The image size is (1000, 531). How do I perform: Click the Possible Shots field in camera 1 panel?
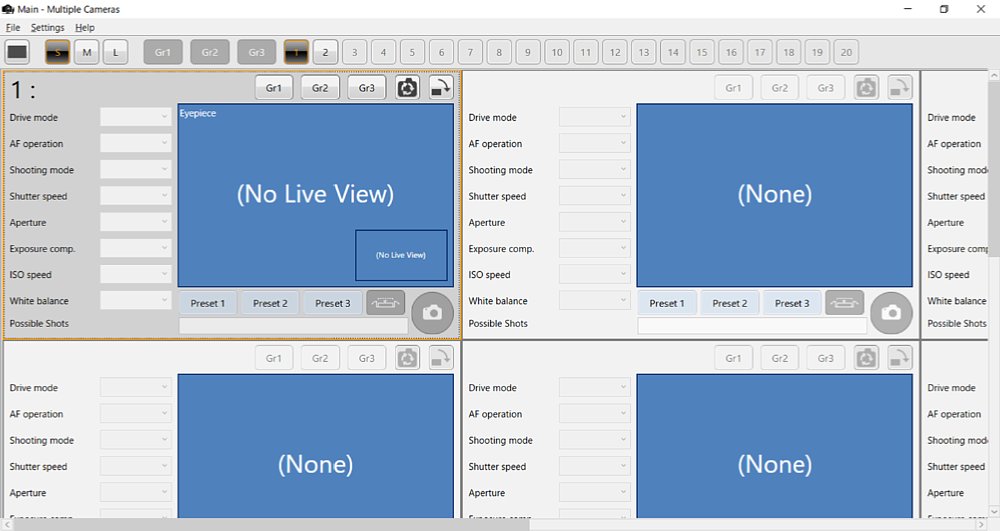pos(293,326)
